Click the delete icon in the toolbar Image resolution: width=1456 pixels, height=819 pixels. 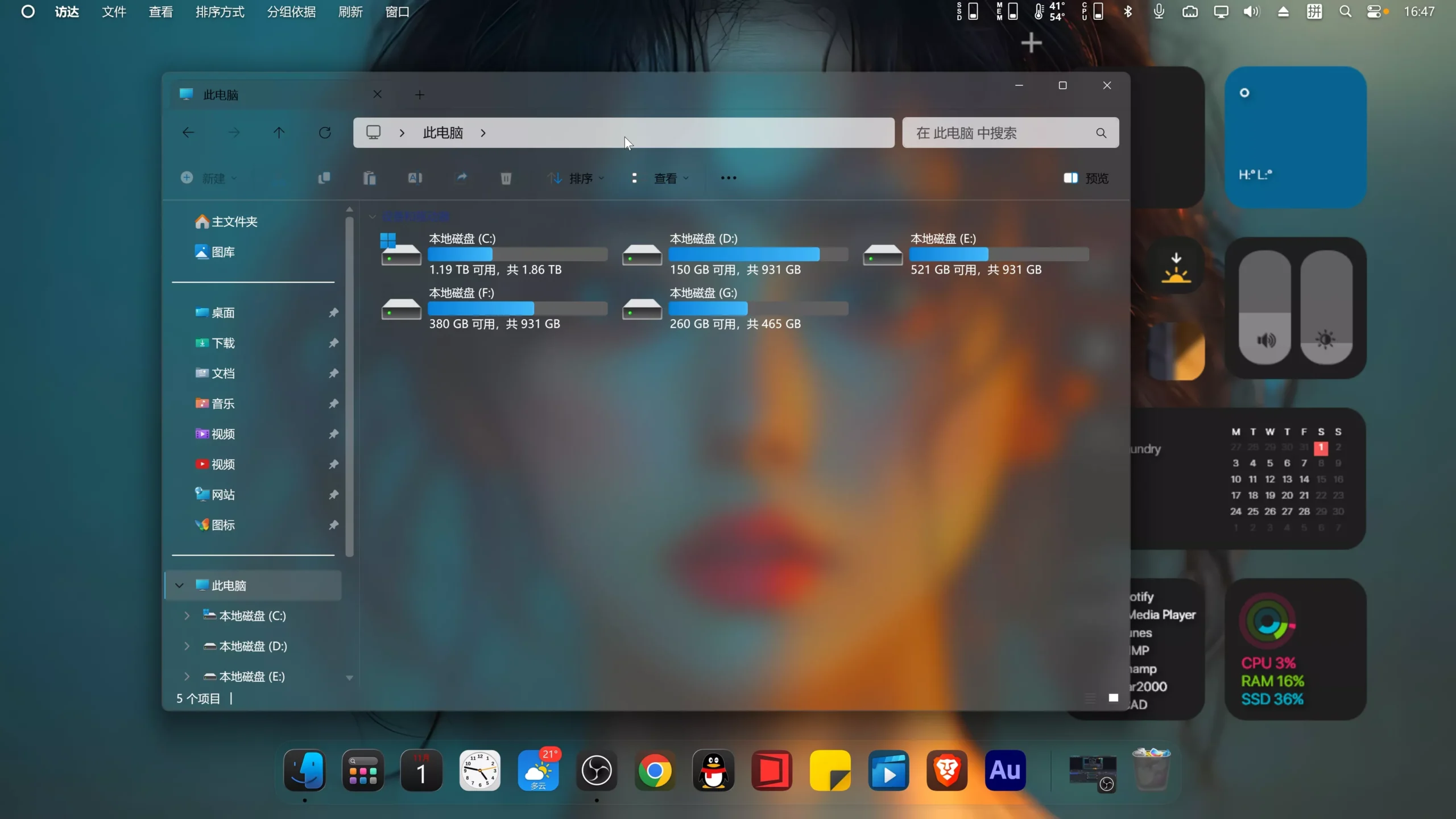(506, 178)
